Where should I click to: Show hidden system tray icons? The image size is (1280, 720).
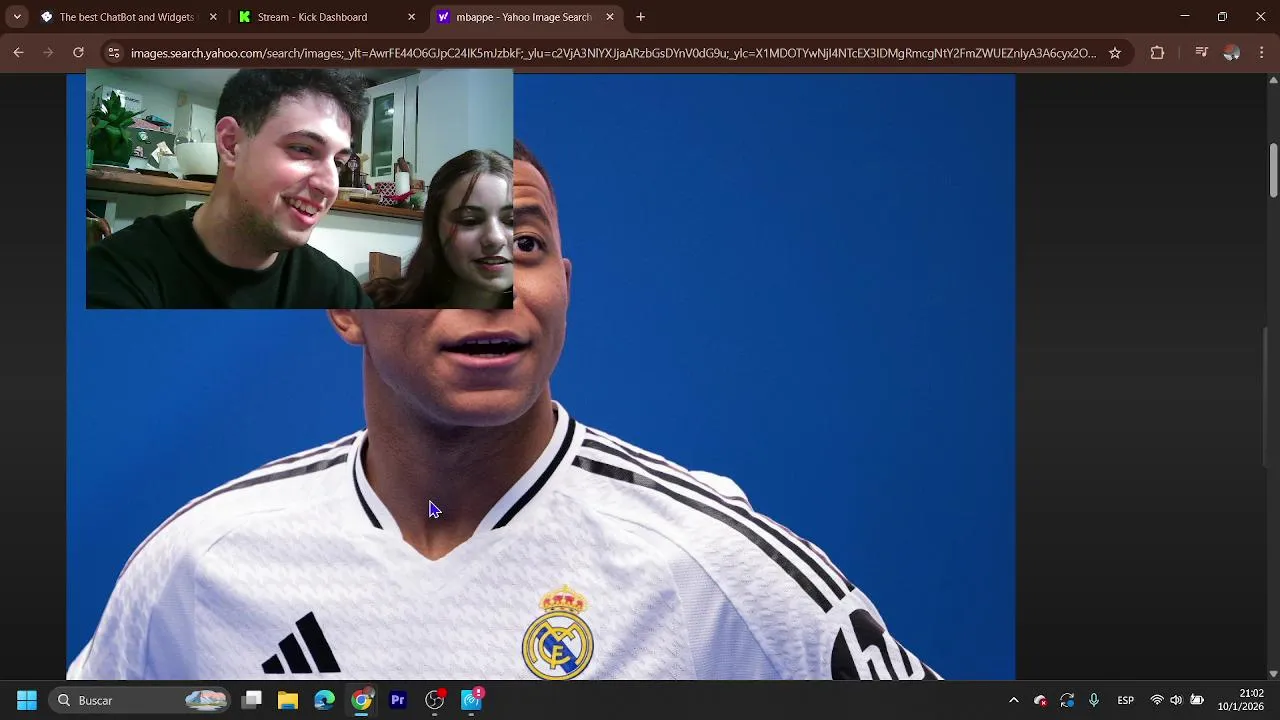click(x=1013, y=700)
